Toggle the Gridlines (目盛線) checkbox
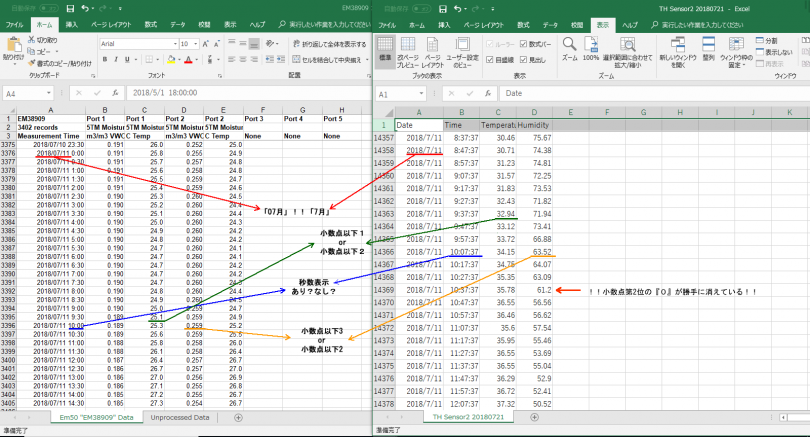This screenshot has height=437, width=810. pos(490,60)
